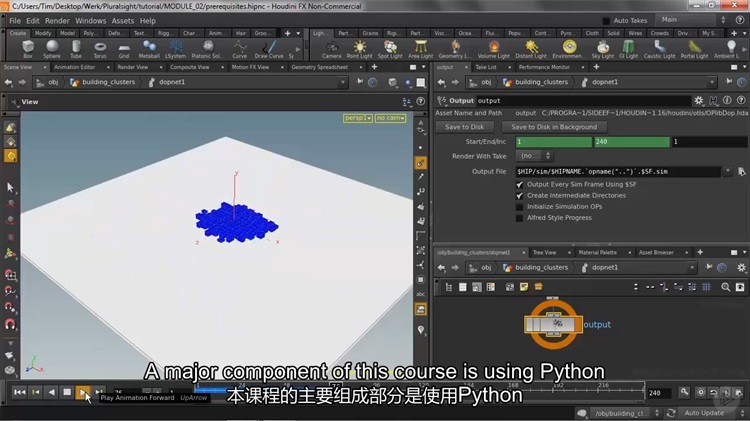Screen dimensions: 750x421
Task: Add an Environment Light from the shelf
Action: (569, 49)
